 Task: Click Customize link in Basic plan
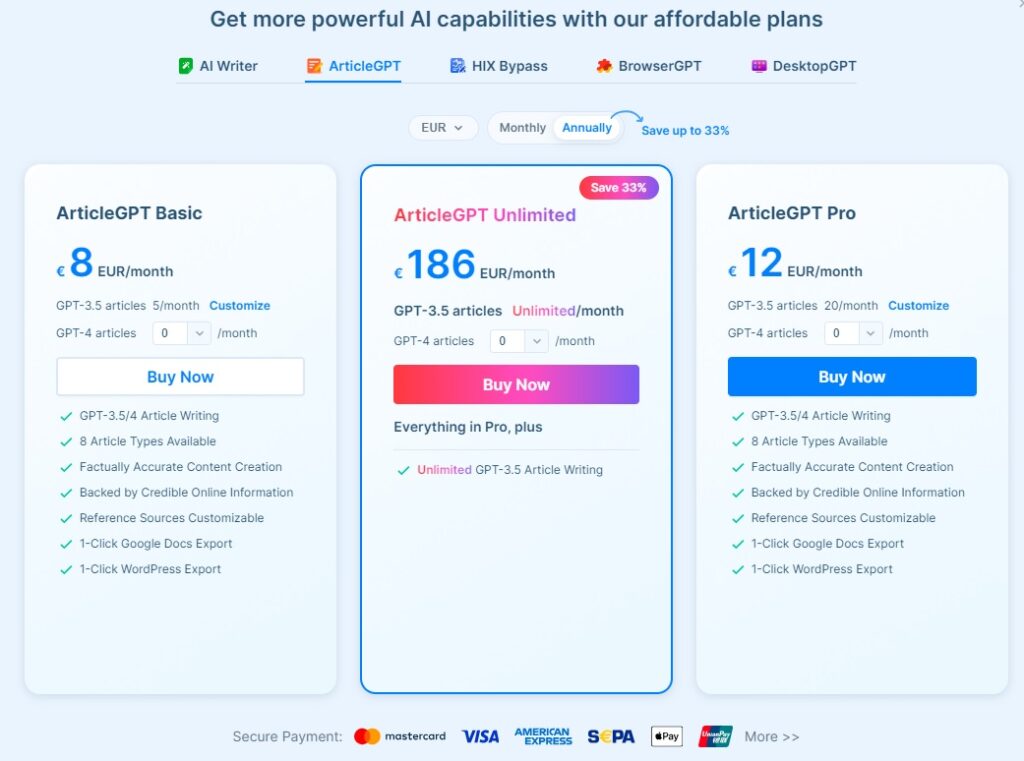coord(240,306)
